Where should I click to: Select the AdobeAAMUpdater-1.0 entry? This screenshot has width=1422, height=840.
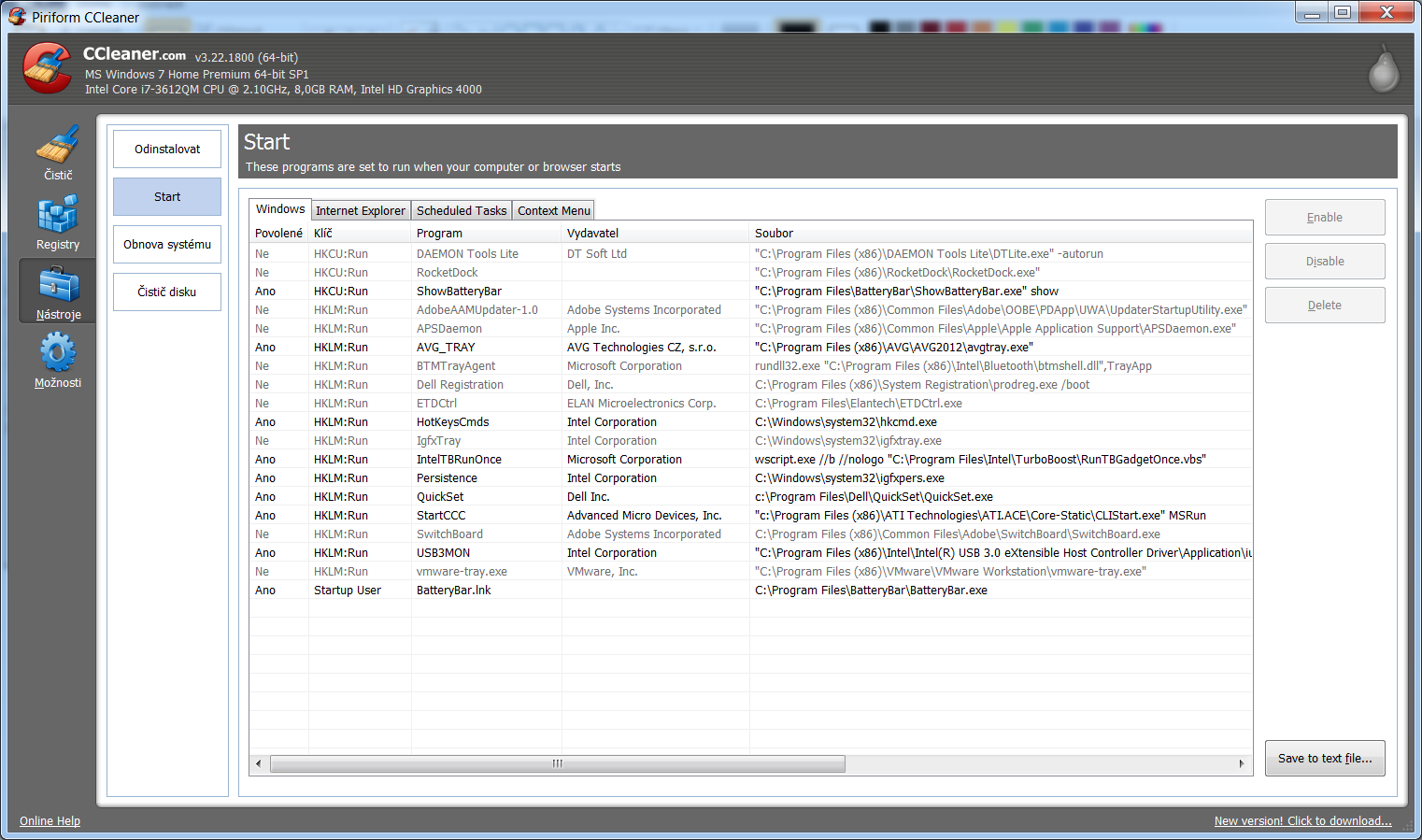pos(751,310)
